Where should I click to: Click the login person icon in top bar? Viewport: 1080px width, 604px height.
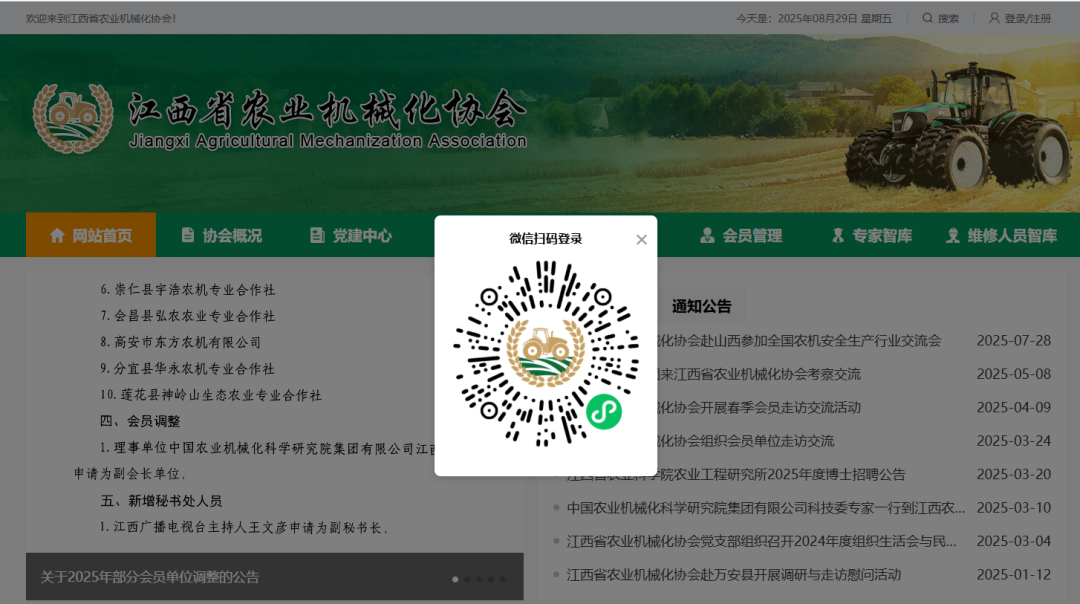pos(993,17)
